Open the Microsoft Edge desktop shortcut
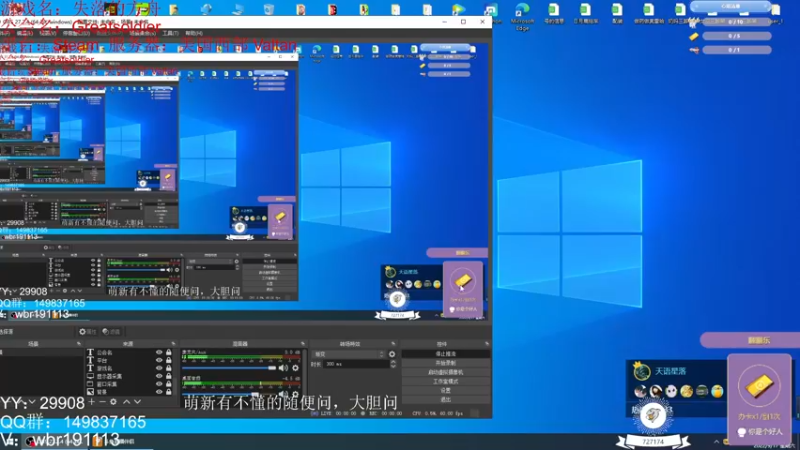Image resolution: width=800 pixels, height=450 pixels. click(522, 16)
